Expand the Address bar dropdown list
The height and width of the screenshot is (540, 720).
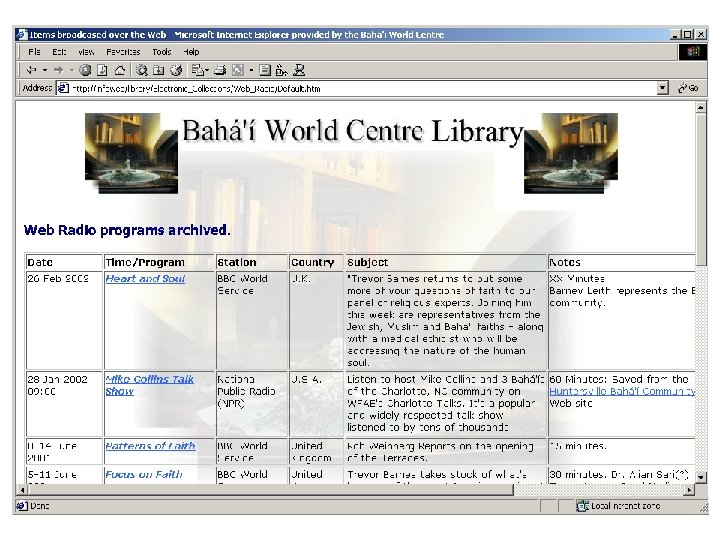(x=662, y=88)
